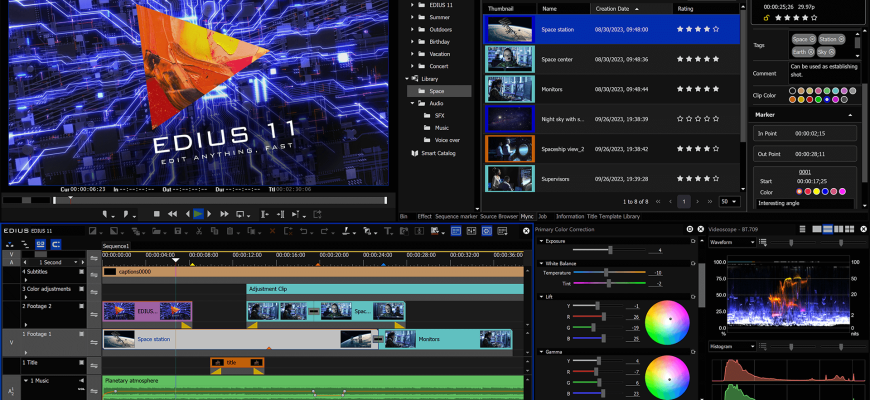870x400 pixels.
Task: Click the lock icon beside clip star rating
Action: point(767,18)
